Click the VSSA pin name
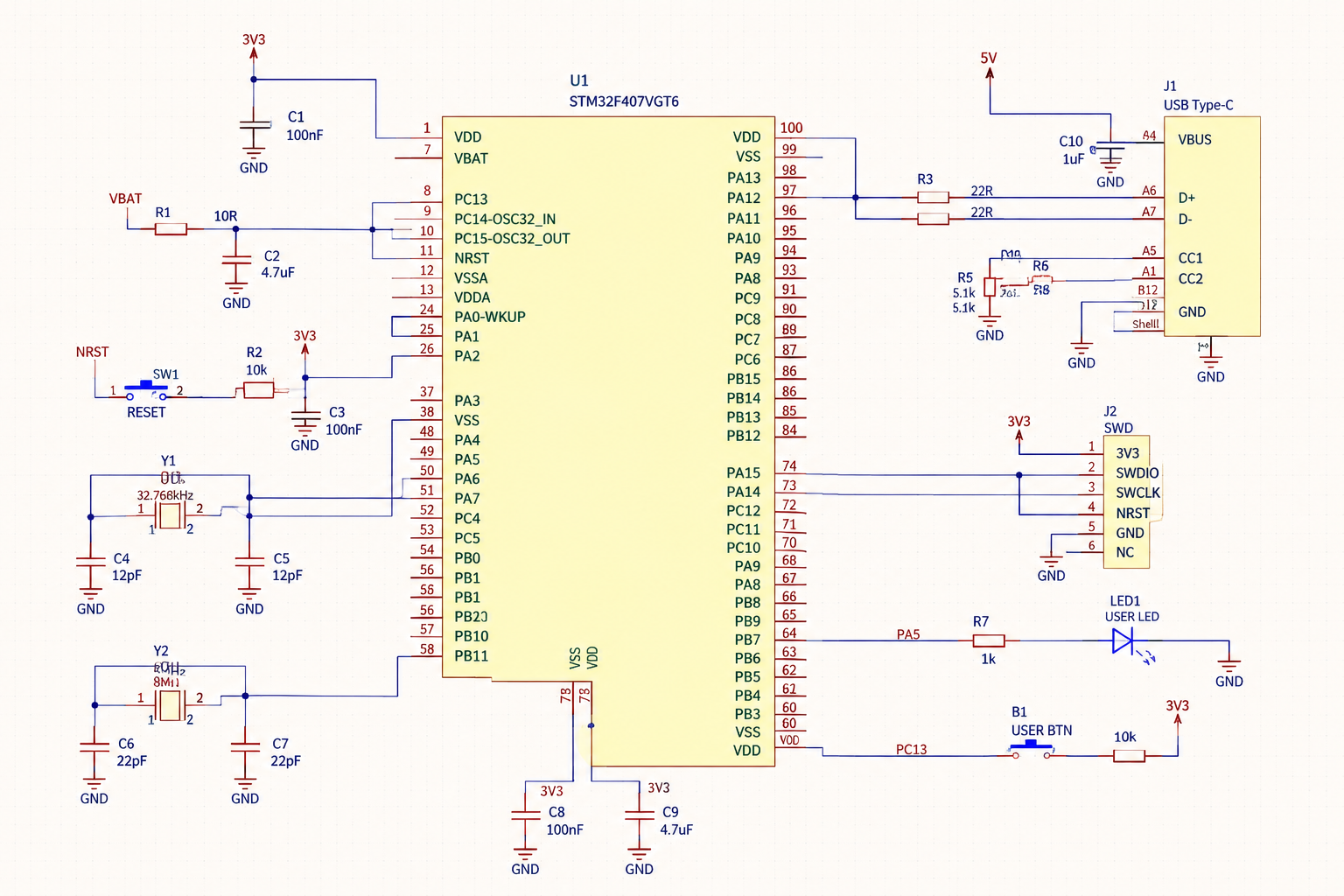Screen dimensions: 1344x896 [471, 278]
